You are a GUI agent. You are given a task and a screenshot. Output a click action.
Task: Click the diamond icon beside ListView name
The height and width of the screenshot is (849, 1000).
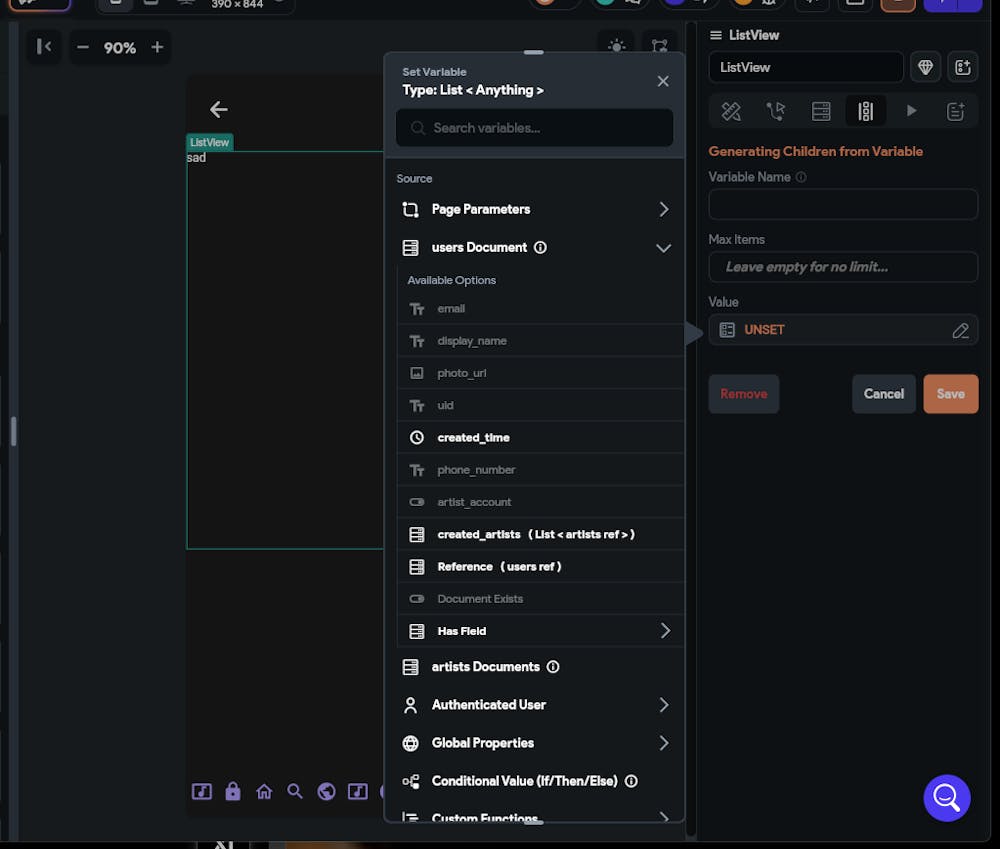click(x=925, y=67)
